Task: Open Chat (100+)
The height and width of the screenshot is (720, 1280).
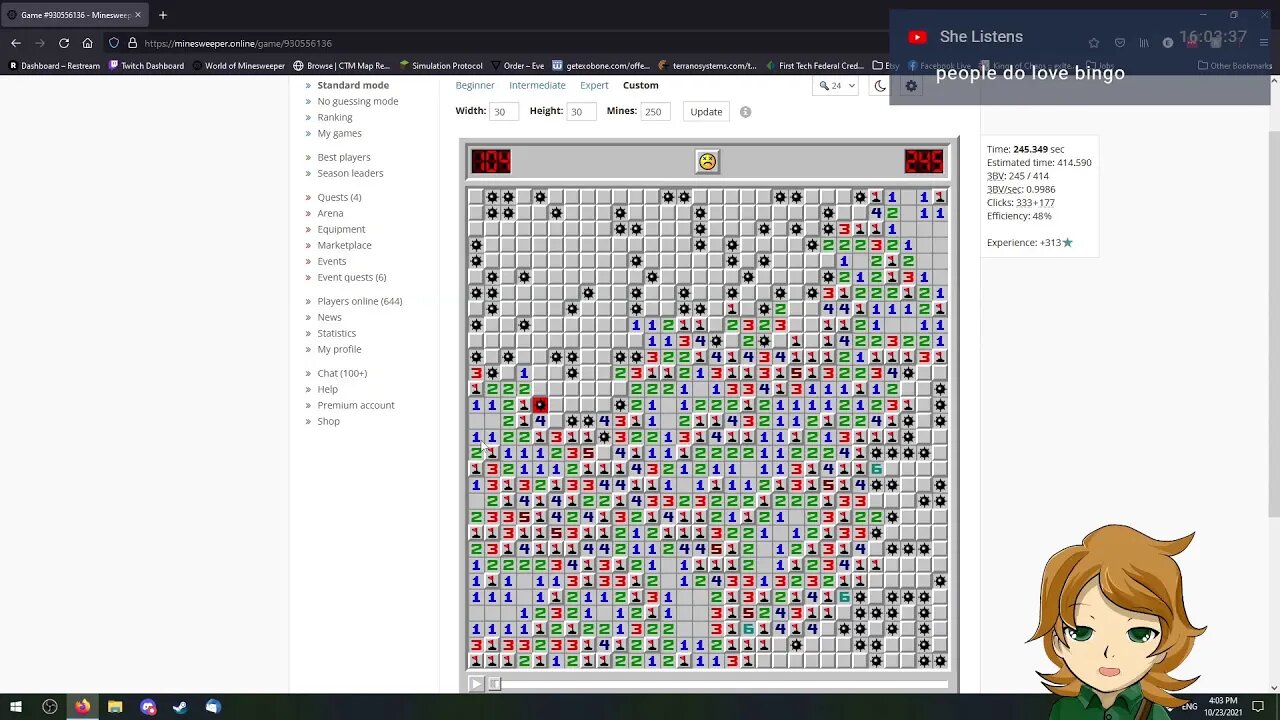Action: 342,373
